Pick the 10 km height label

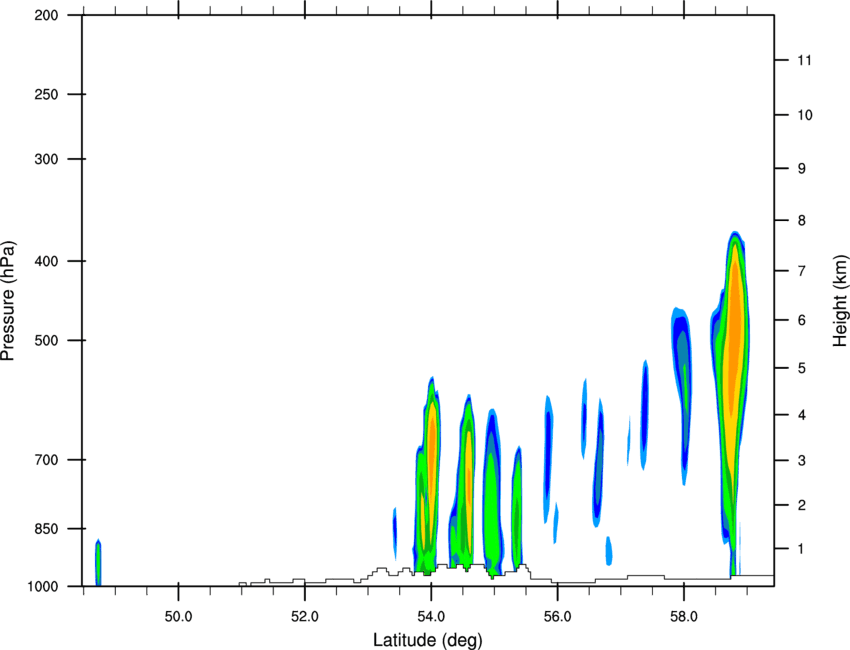click(804, 115)
